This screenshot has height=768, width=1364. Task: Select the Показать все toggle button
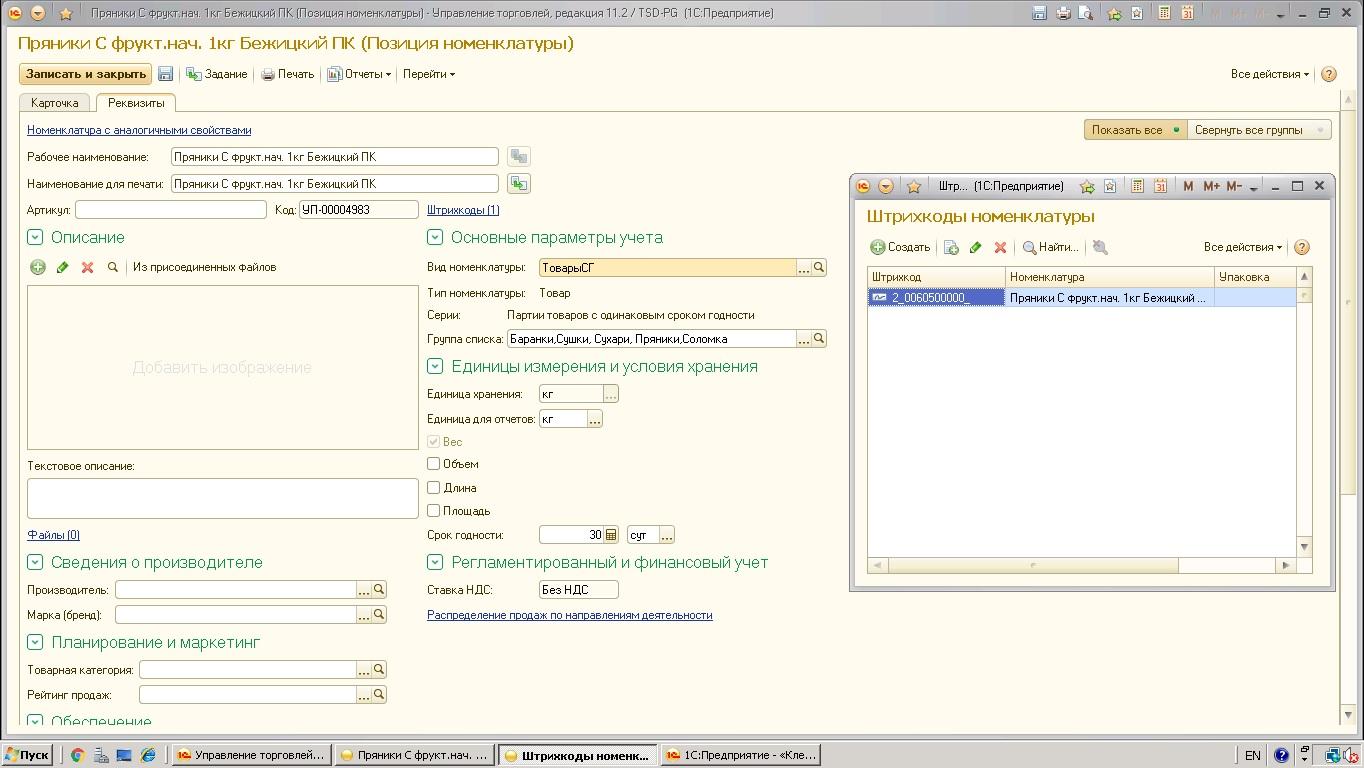[x=1135, y=130]
